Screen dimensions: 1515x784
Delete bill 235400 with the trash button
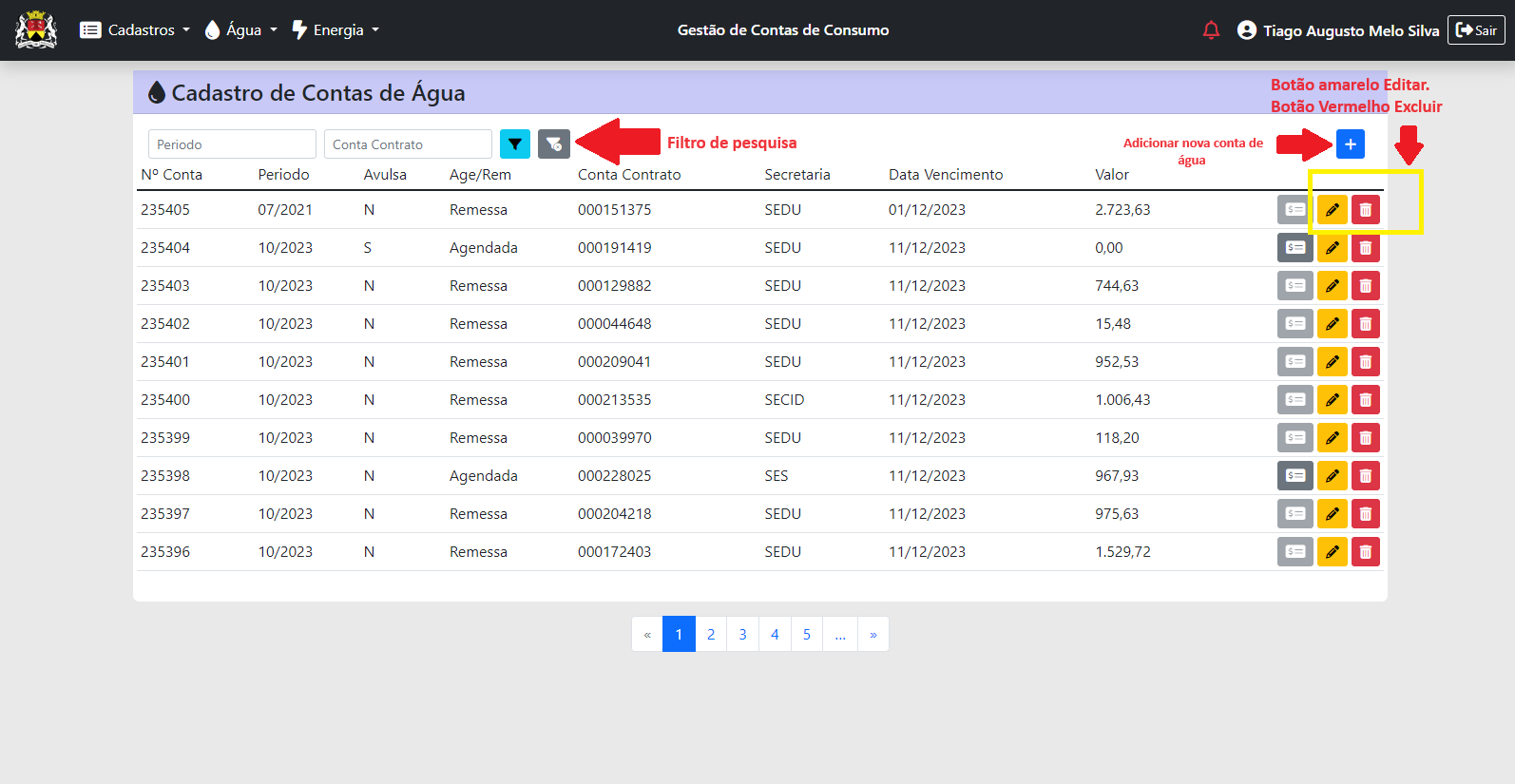click(1366, 399)
